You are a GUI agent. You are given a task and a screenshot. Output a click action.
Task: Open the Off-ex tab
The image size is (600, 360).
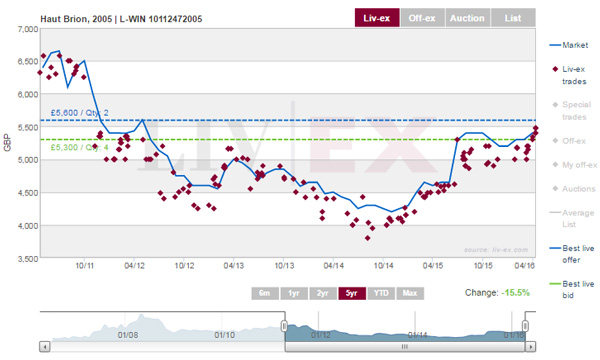click(422, 18)
